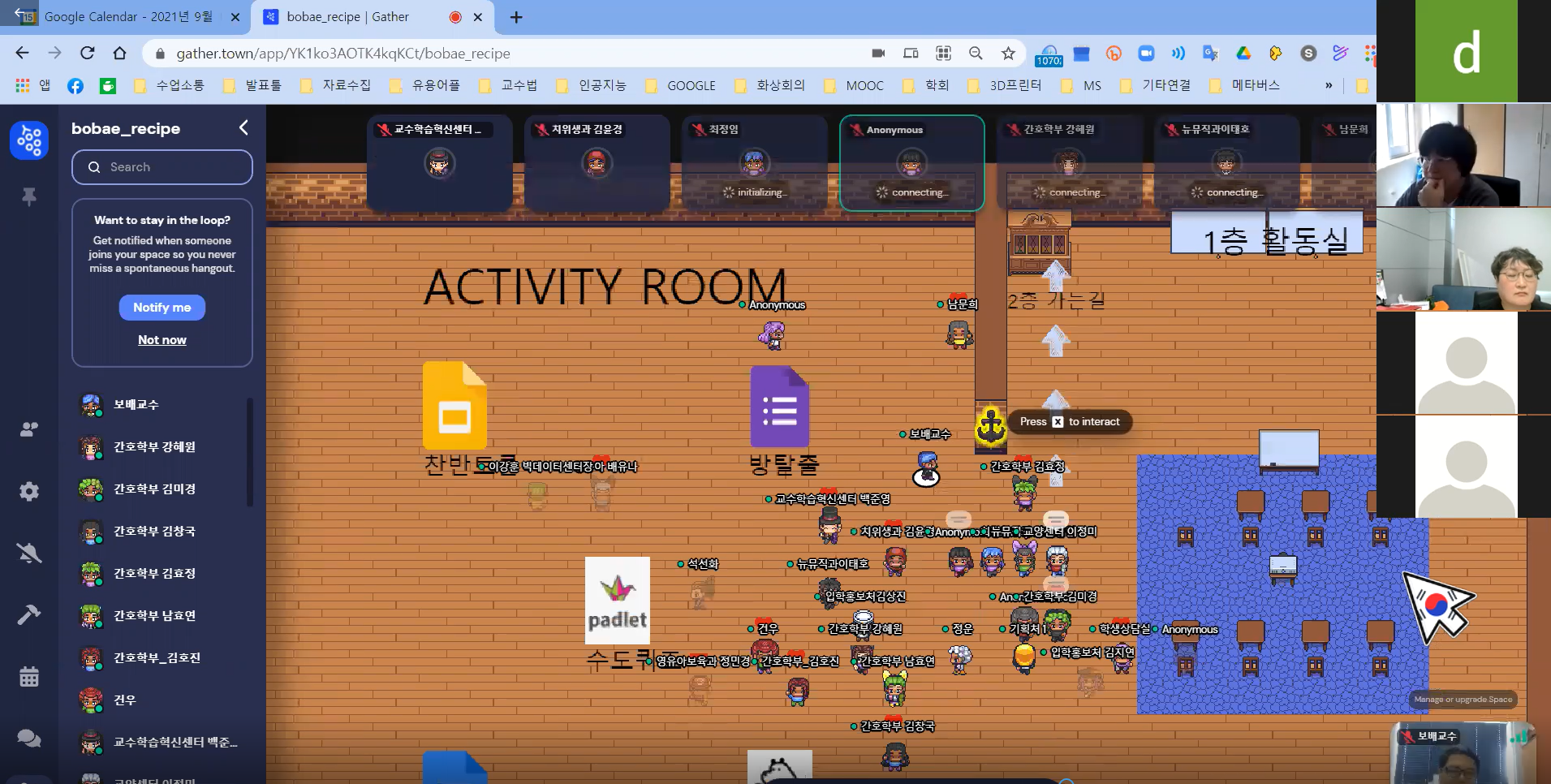
Task: Collapse the bobae_recipe participants panel
Action: [x=243, y=127]
